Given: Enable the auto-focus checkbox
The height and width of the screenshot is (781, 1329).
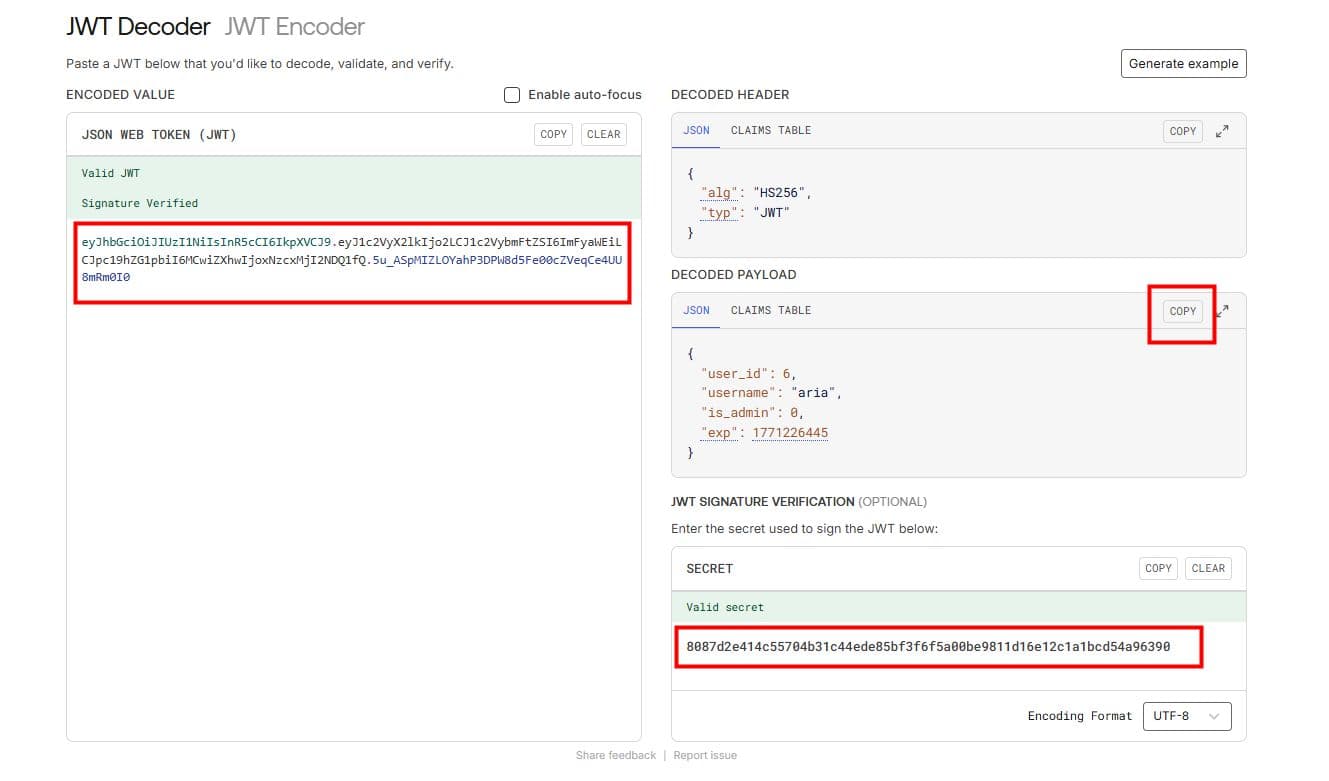Looking at the screenshot, I should (512, 95).
